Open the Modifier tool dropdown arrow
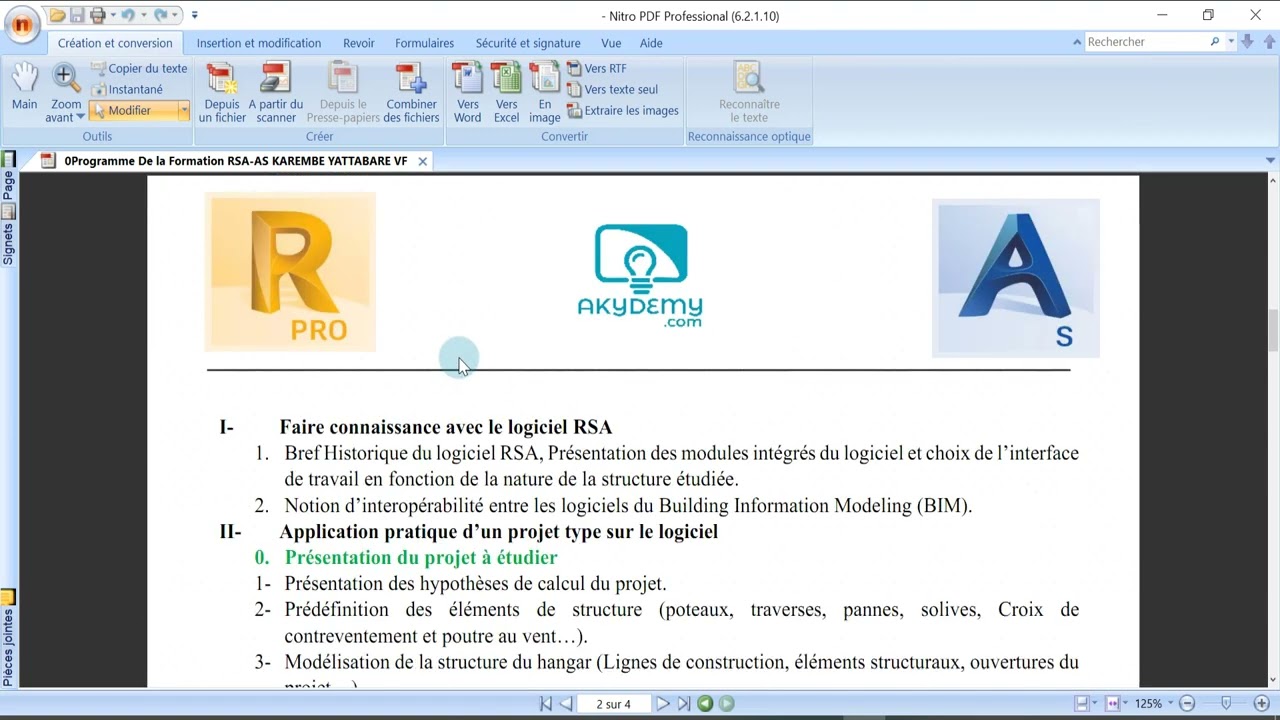Screen dimensions: 1280x720 pyautogui.click(x=184, y=111)
